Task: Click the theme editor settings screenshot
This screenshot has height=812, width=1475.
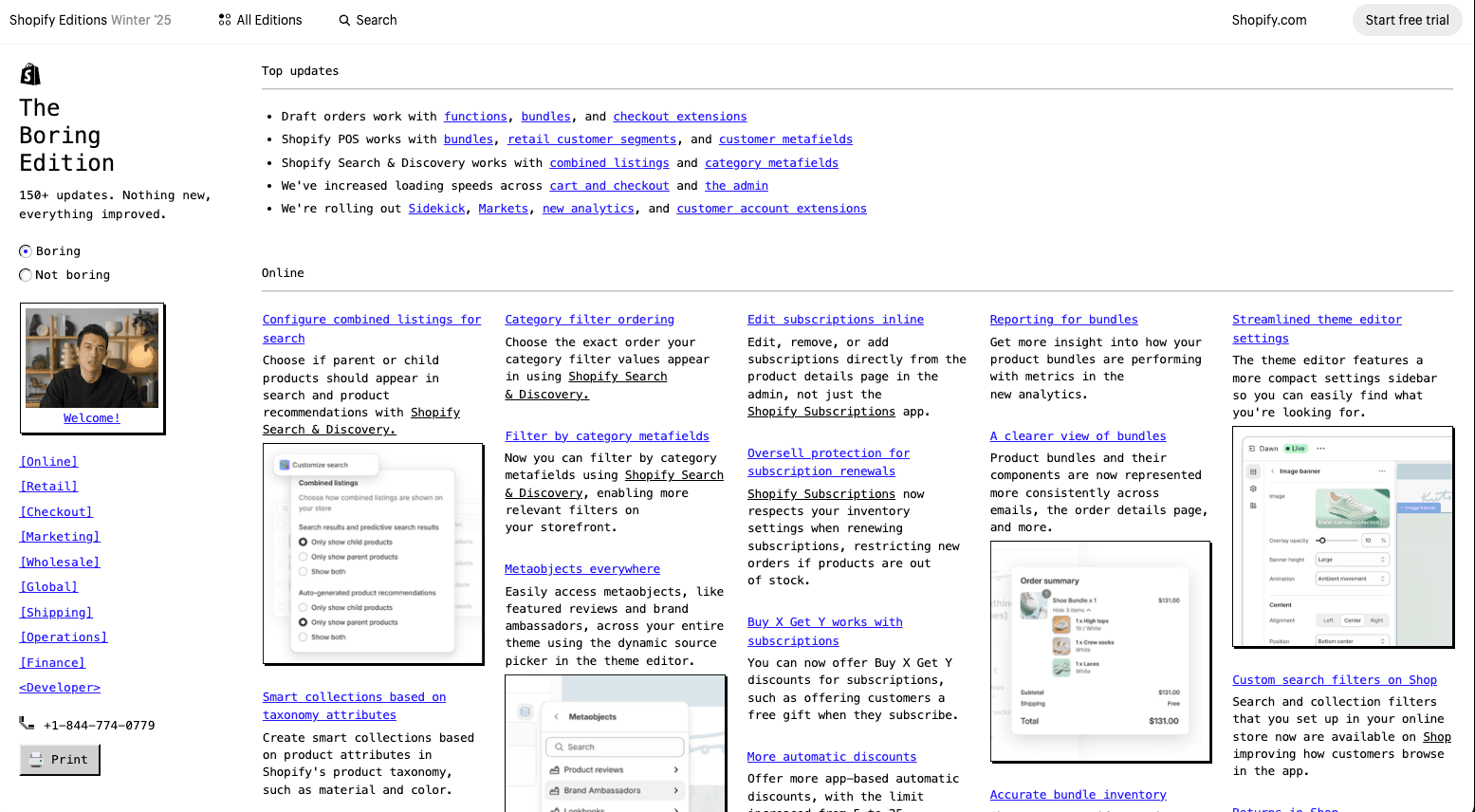Action: [1343, 537]
